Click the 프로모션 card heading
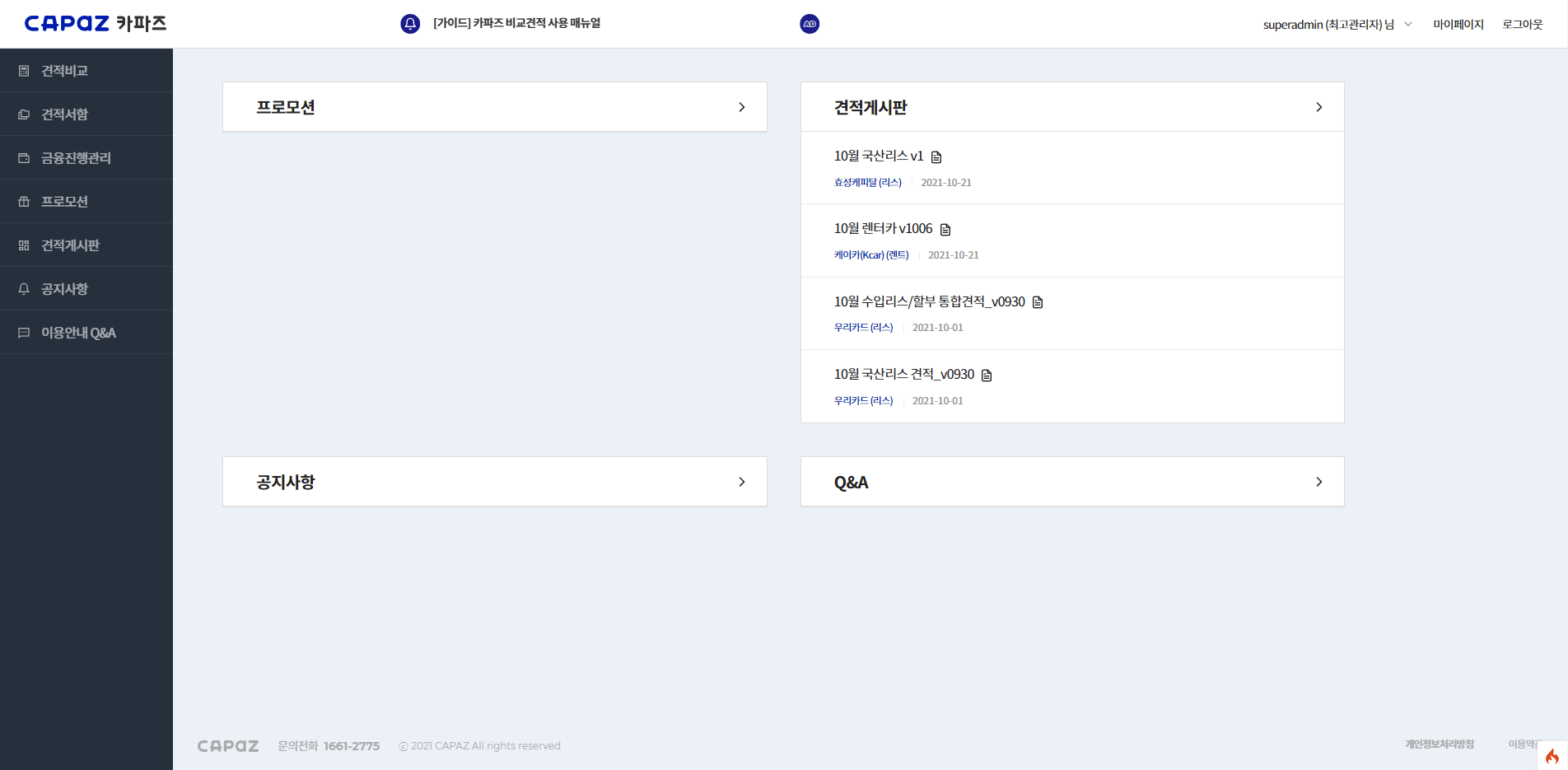The width and height of the screenshot is (1568, 770). 286,107
